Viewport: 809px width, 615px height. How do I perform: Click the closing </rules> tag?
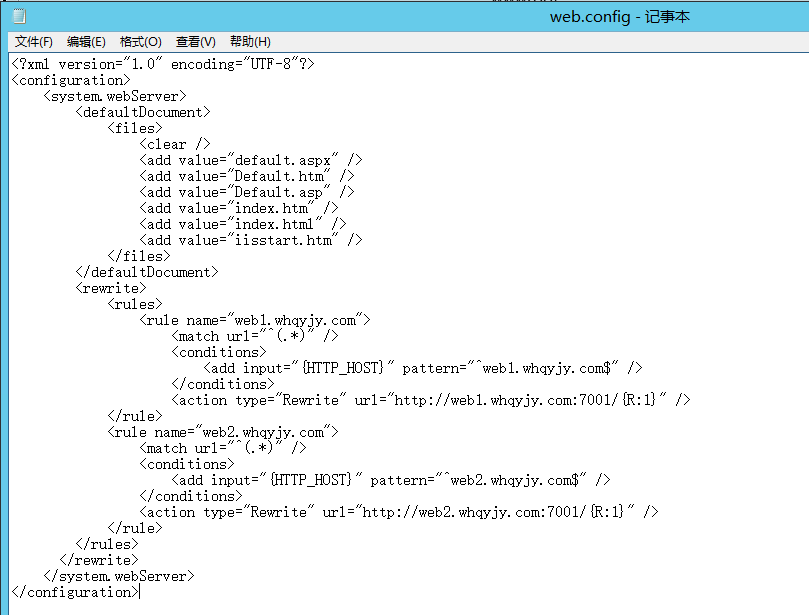(x=107, y=544)
